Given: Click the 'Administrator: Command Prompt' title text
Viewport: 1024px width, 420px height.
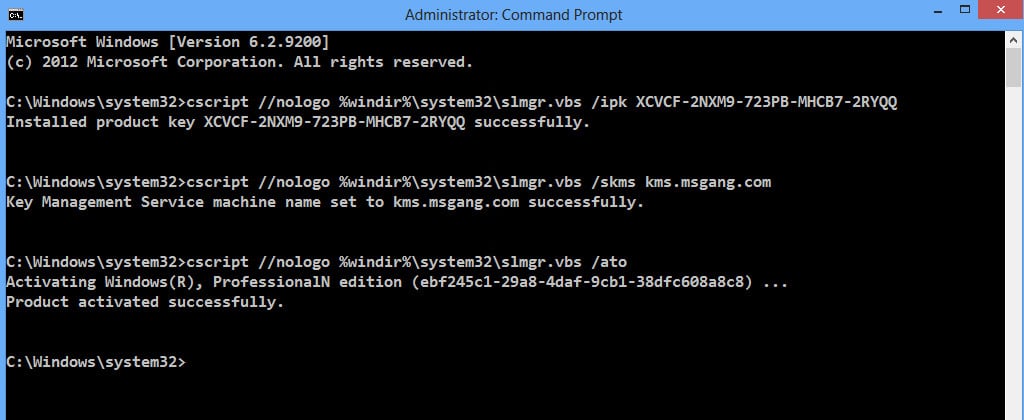Looking at the screenshot, I should pyautogui.click(x=513, y=14).
